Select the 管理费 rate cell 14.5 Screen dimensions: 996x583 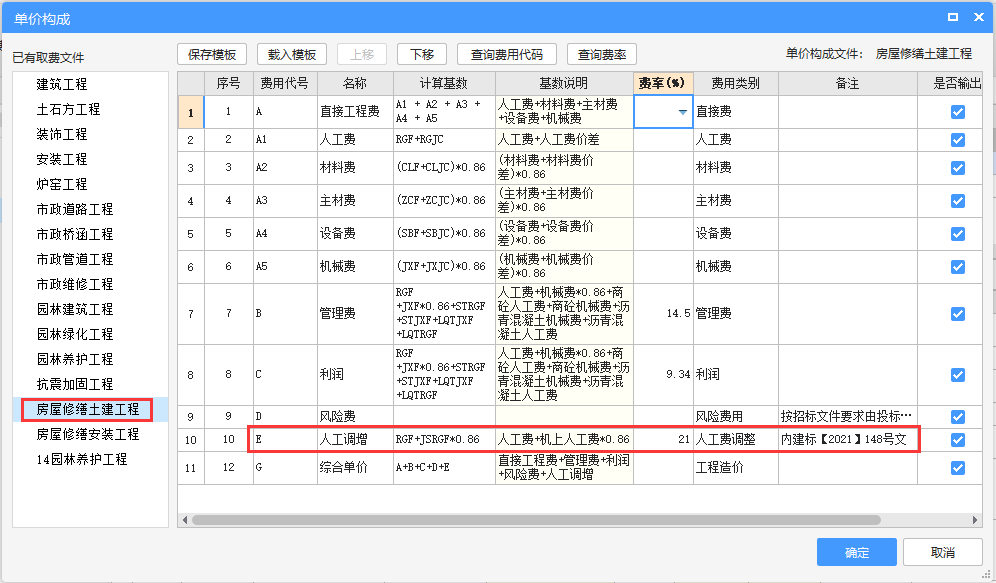(663, 314)
